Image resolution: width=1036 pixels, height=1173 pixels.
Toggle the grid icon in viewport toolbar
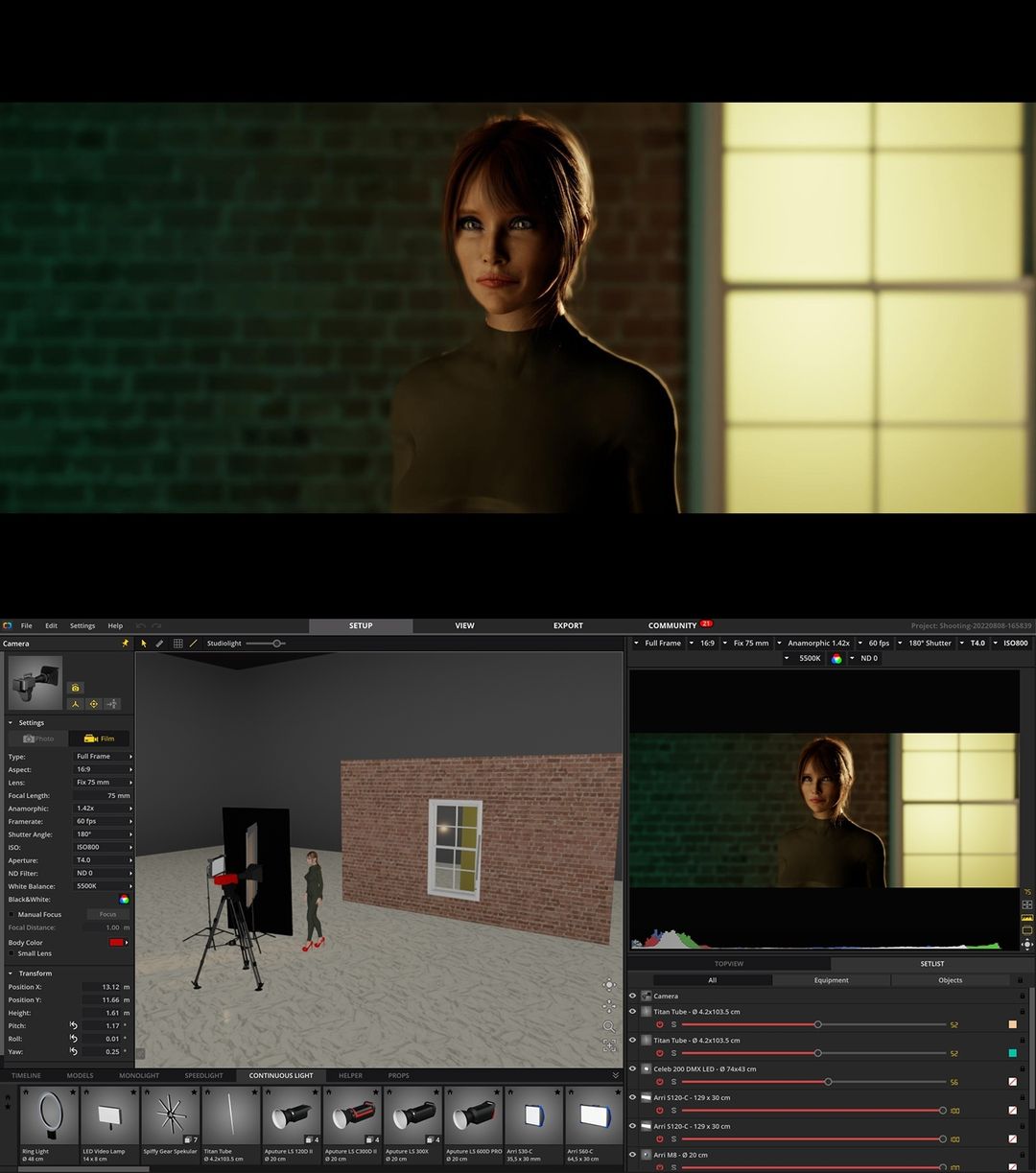pos(177,644)
